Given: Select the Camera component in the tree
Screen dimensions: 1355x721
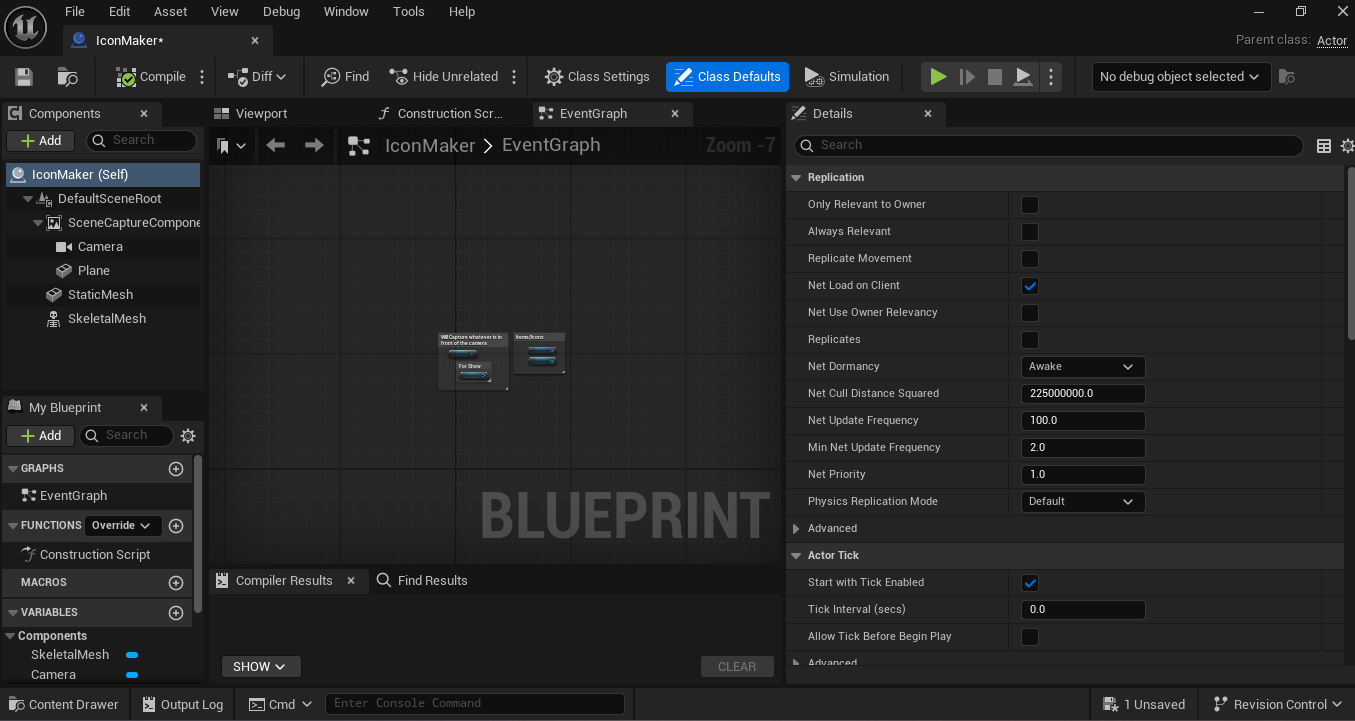Looking at the screenshot, I should coord(100,247).
